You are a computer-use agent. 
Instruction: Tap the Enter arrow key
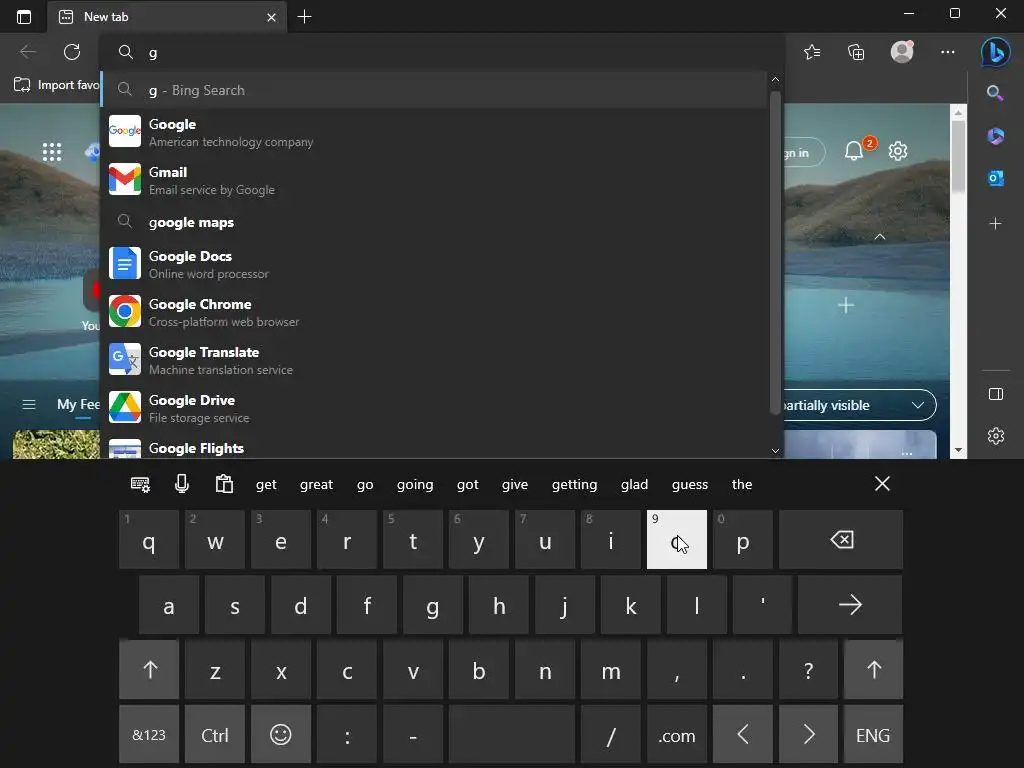[850, 605]
